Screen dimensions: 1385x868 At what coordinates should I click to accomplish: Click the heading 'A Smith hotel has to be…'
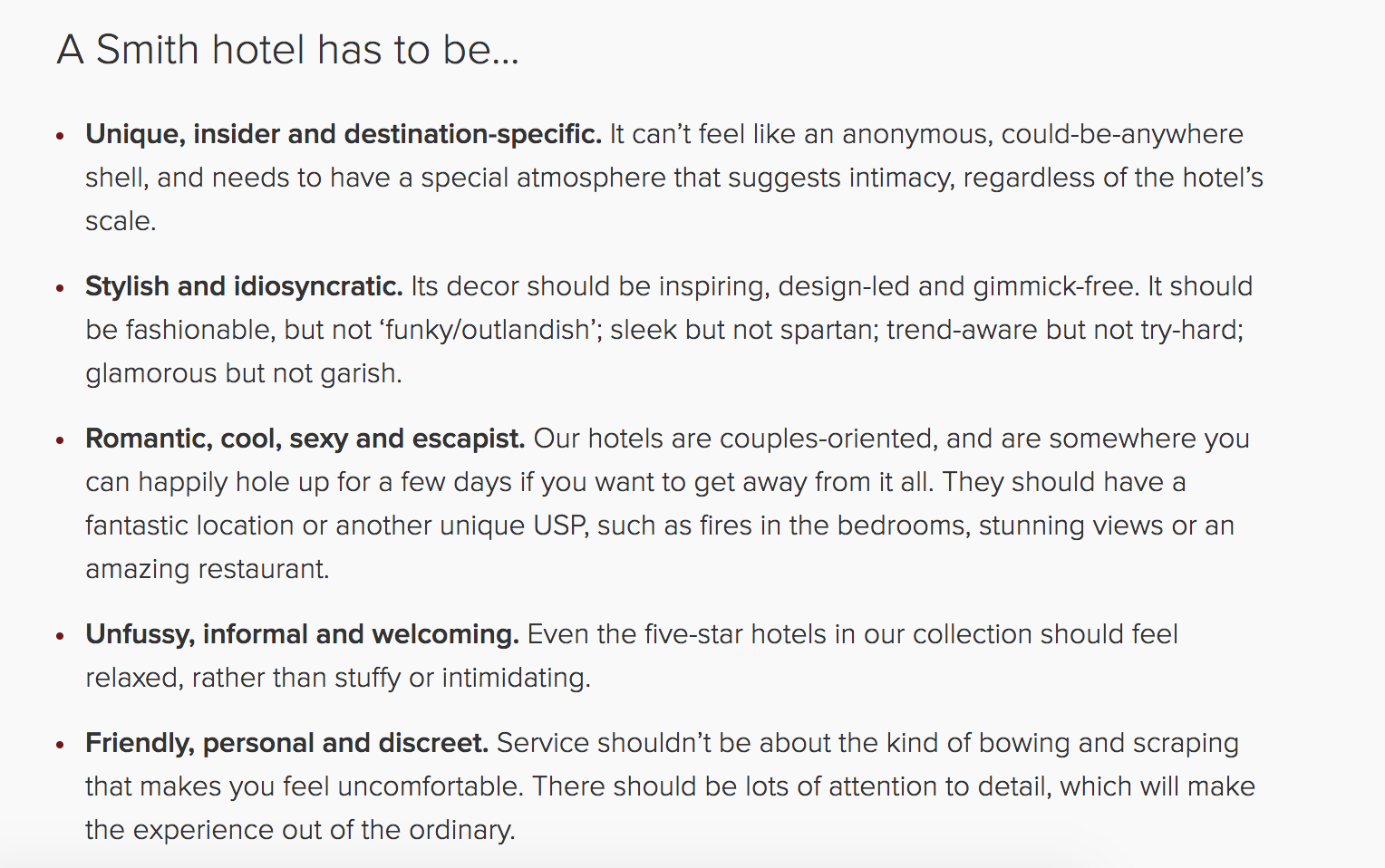(287, 49)
